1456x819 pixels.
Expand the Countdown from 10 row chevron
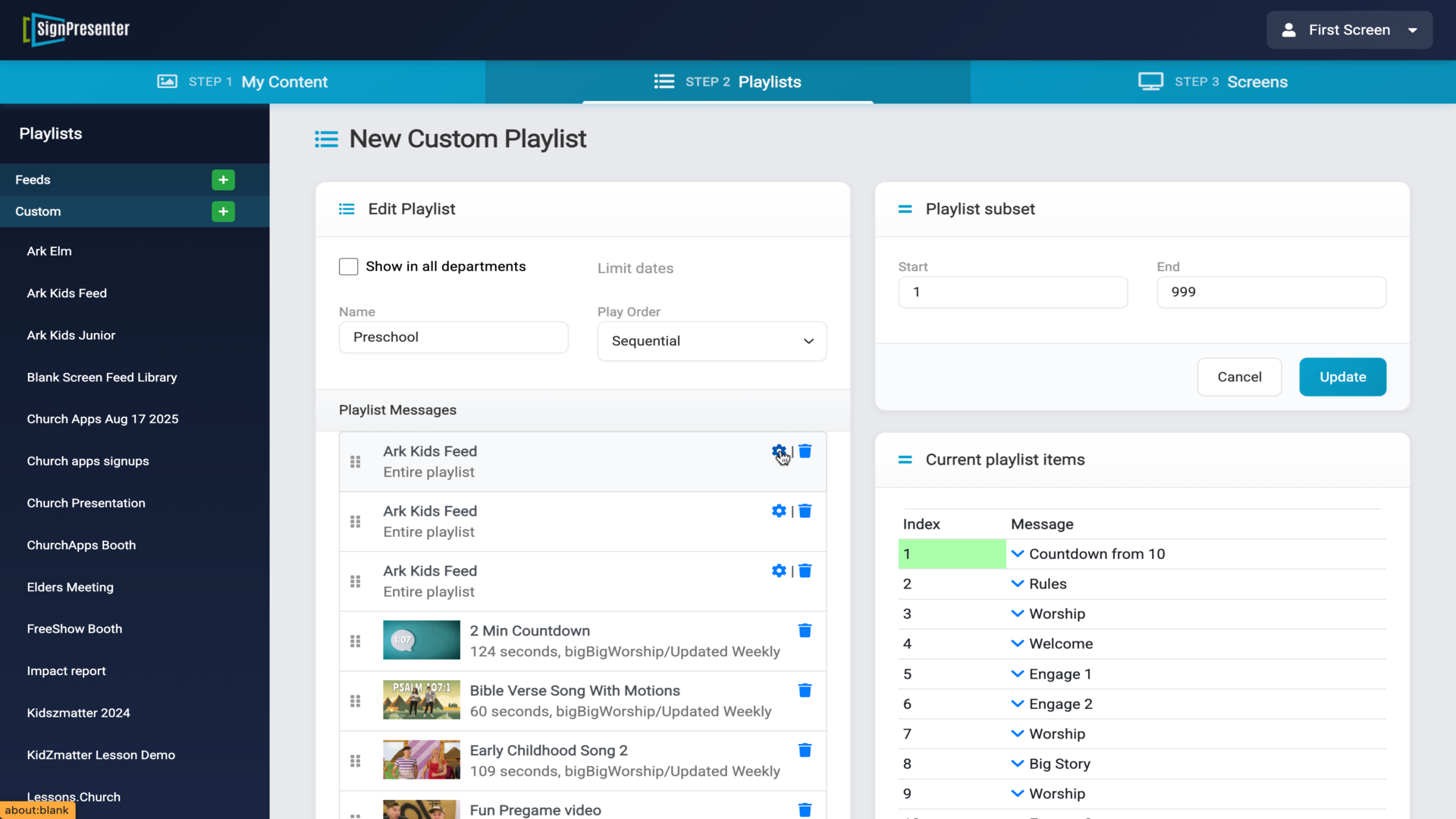[1017, 554]
